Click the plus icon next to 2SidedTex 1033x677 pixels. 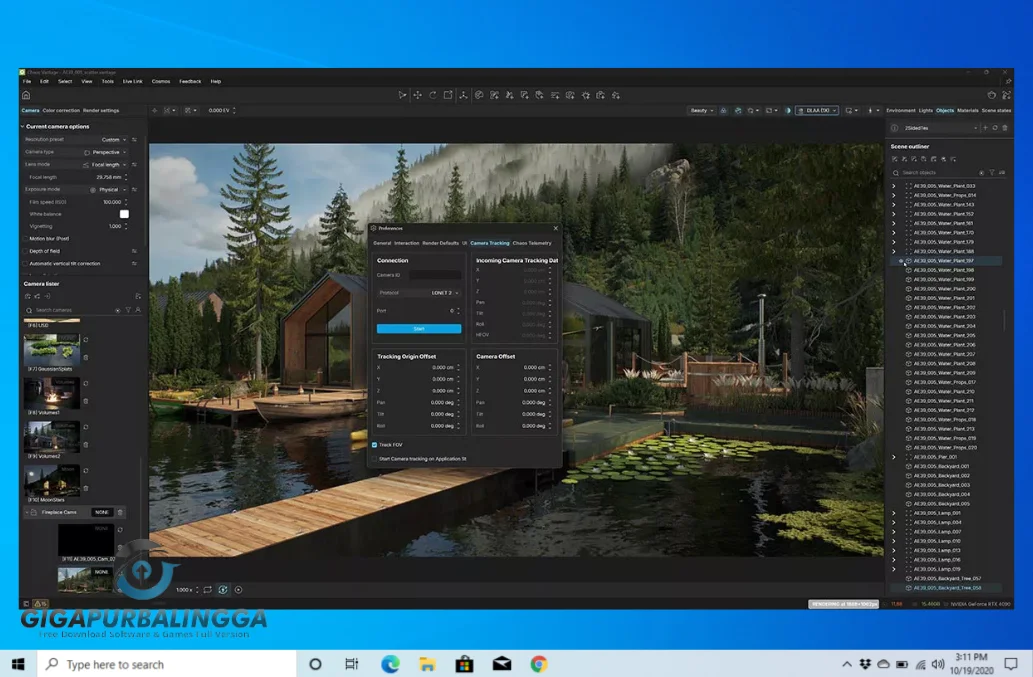coord(985,128)
